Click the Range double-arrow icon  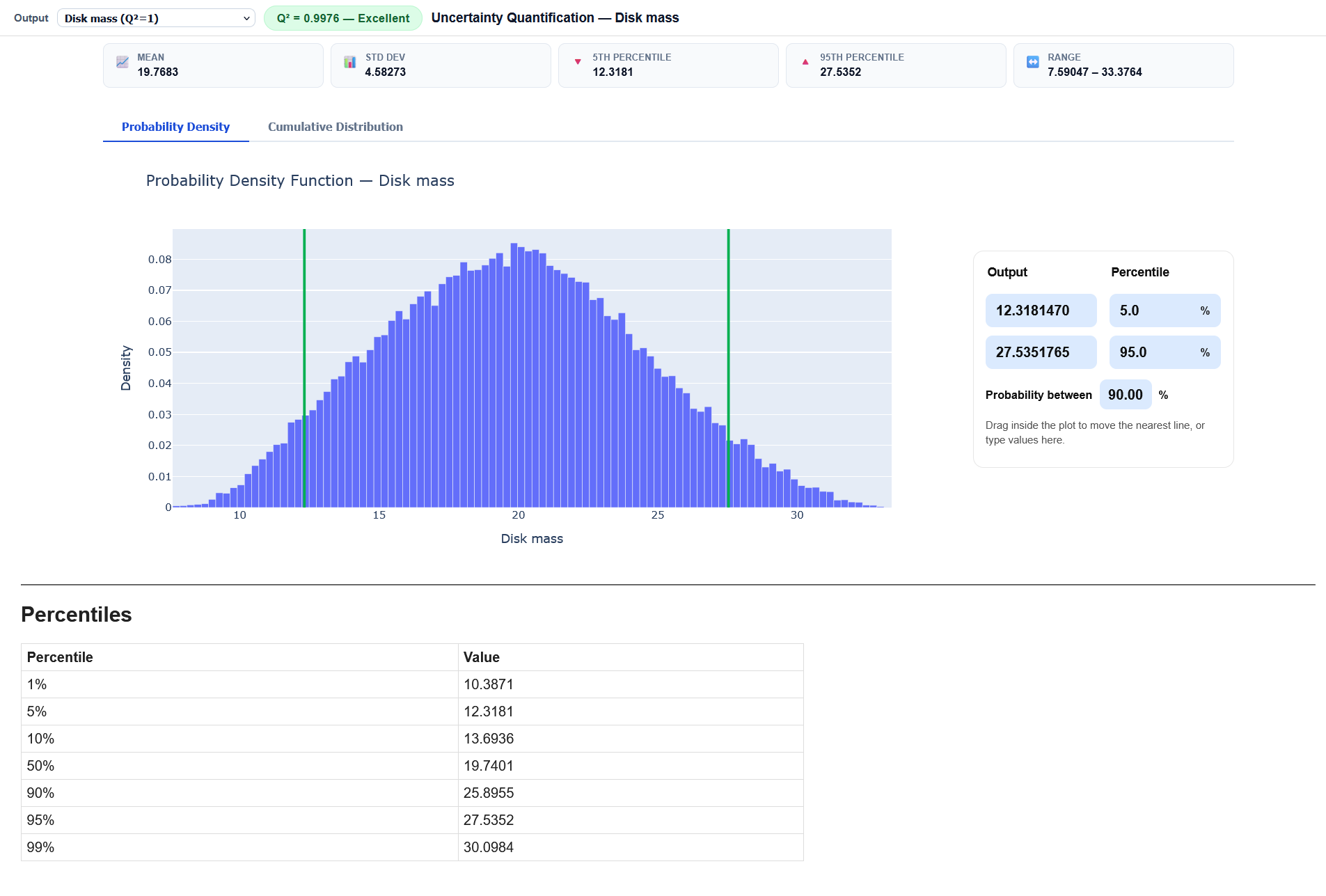click(1033, 63)
